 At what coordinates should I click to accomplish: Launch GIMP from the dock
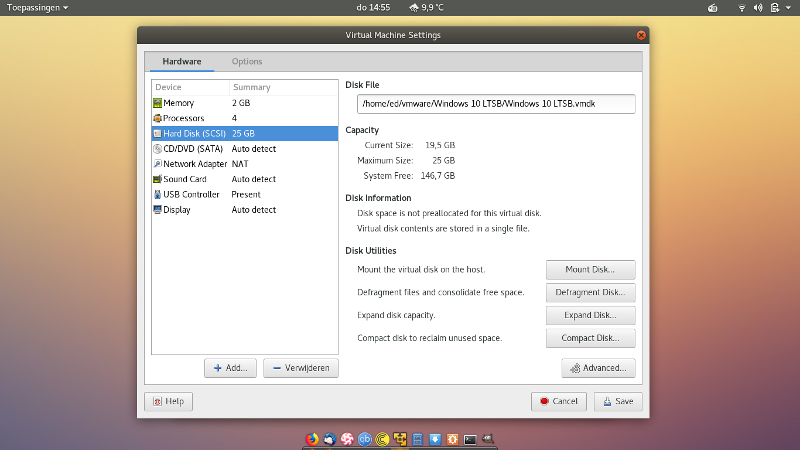click(x=488, y=439)
